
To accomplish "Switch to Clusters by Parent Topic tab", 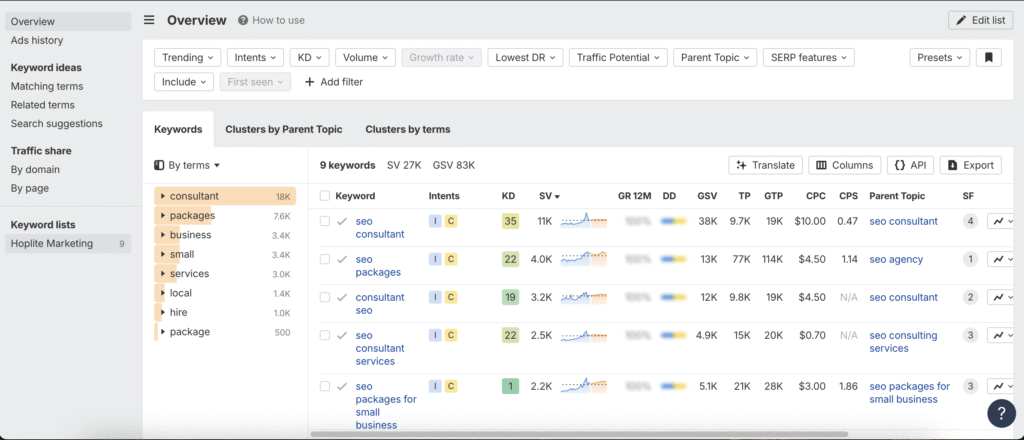I will point(283,129).
